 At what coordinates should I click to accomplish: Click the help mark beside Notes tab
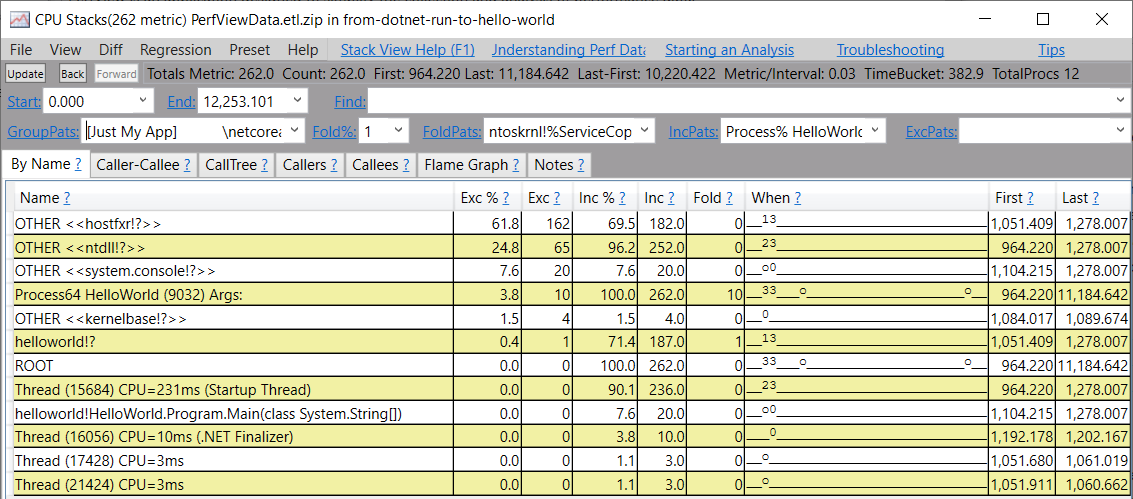tap(580, 165)
